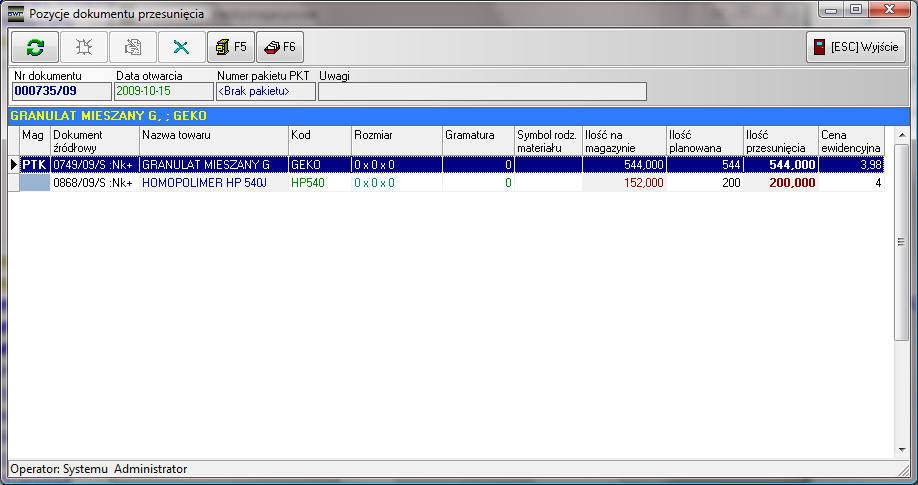Click the greyed-out new item starburst icon

click(84, 47)
